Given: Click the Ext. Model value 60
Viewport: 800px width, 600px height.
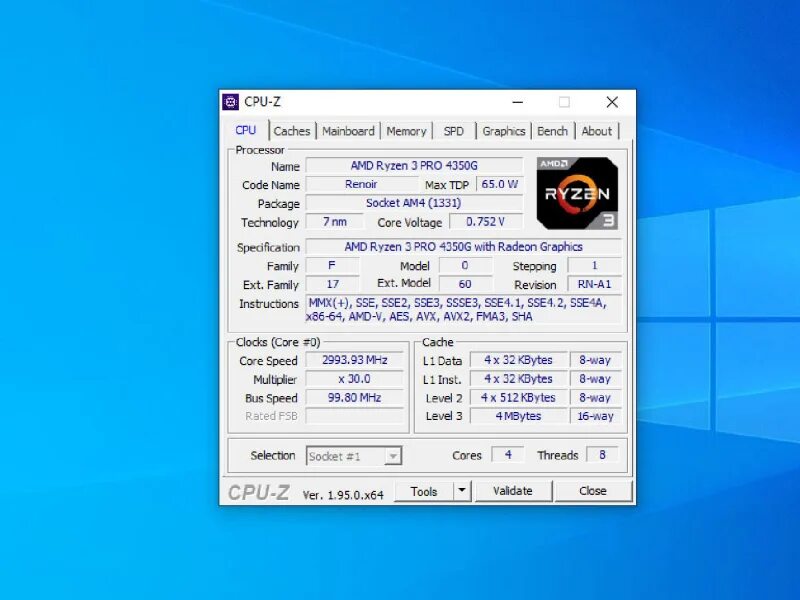Looking at the screenshot, I should pyautogui.click(x=465, y=284).
